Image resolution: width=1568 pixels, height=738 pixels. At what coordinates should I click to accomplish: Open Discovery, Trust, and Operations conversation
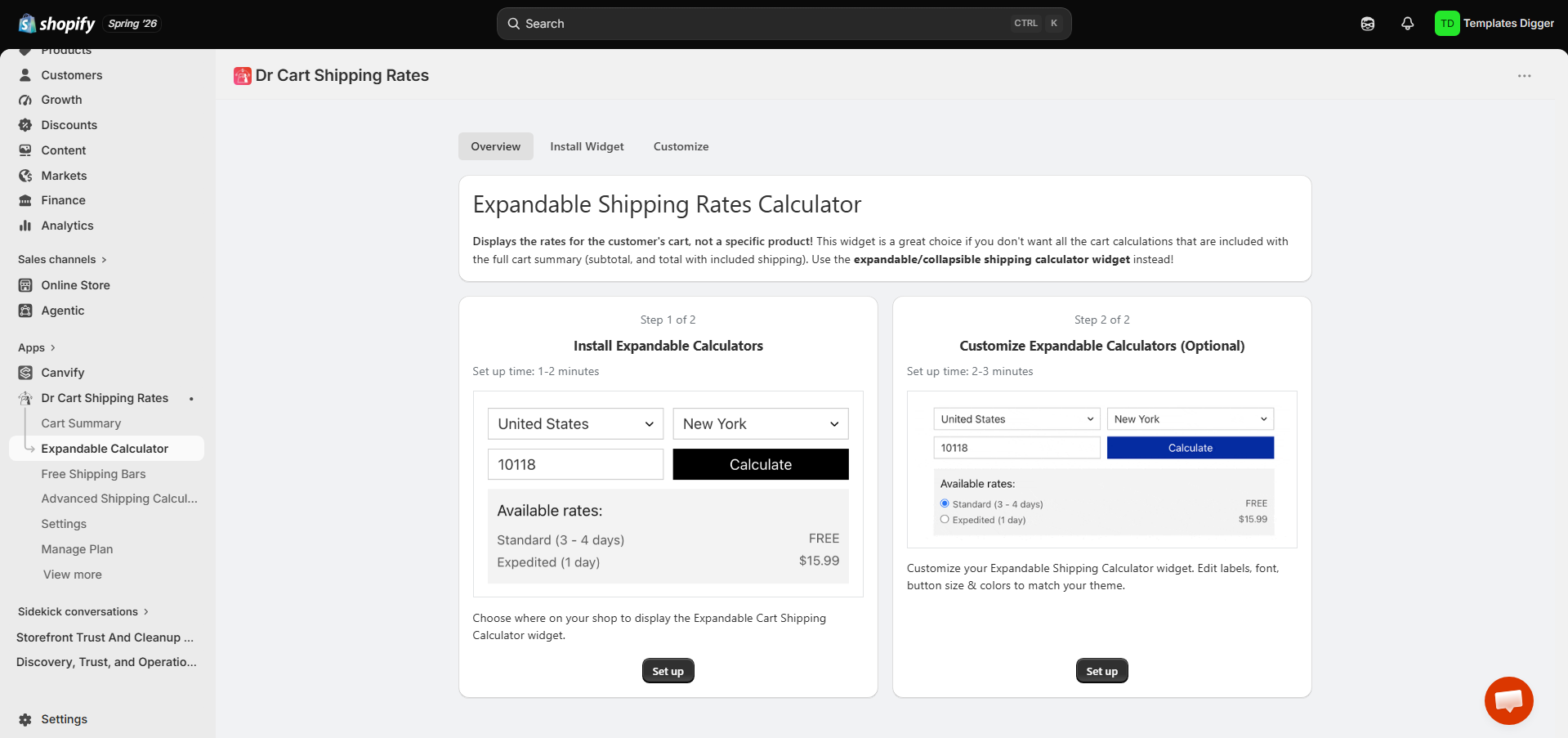click(x=106, y=662)
